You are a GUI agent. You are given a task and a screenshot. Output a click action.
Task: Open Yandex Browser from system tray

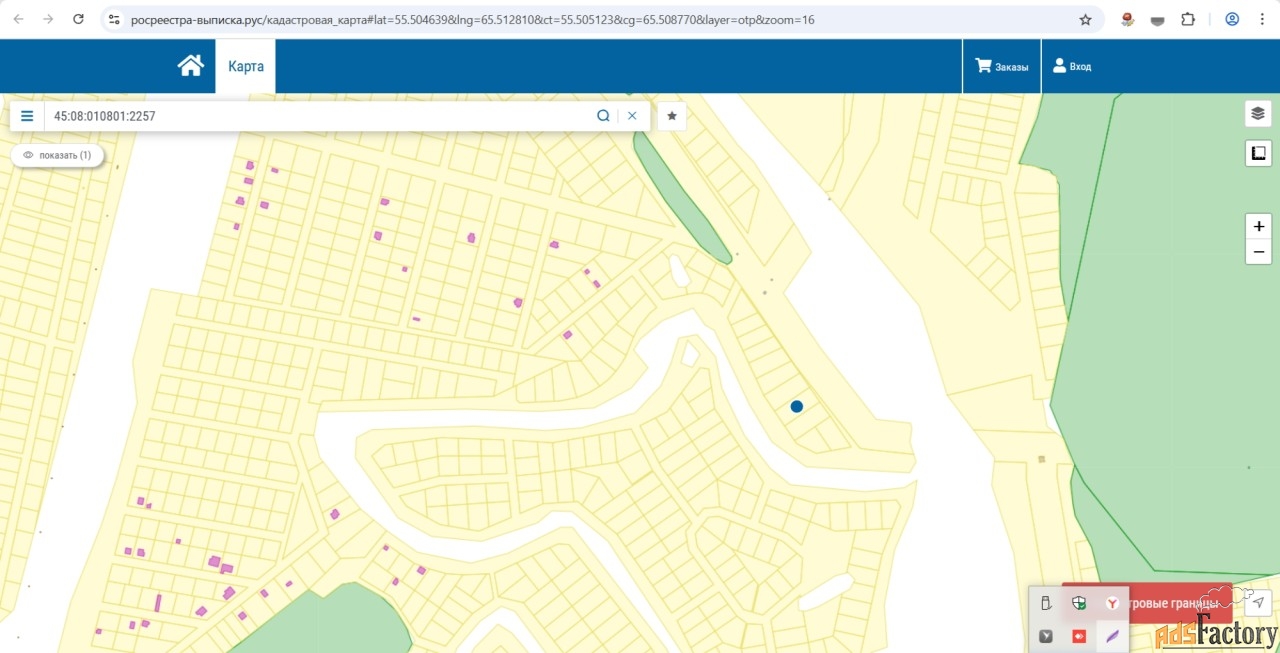click(1112, 603)
